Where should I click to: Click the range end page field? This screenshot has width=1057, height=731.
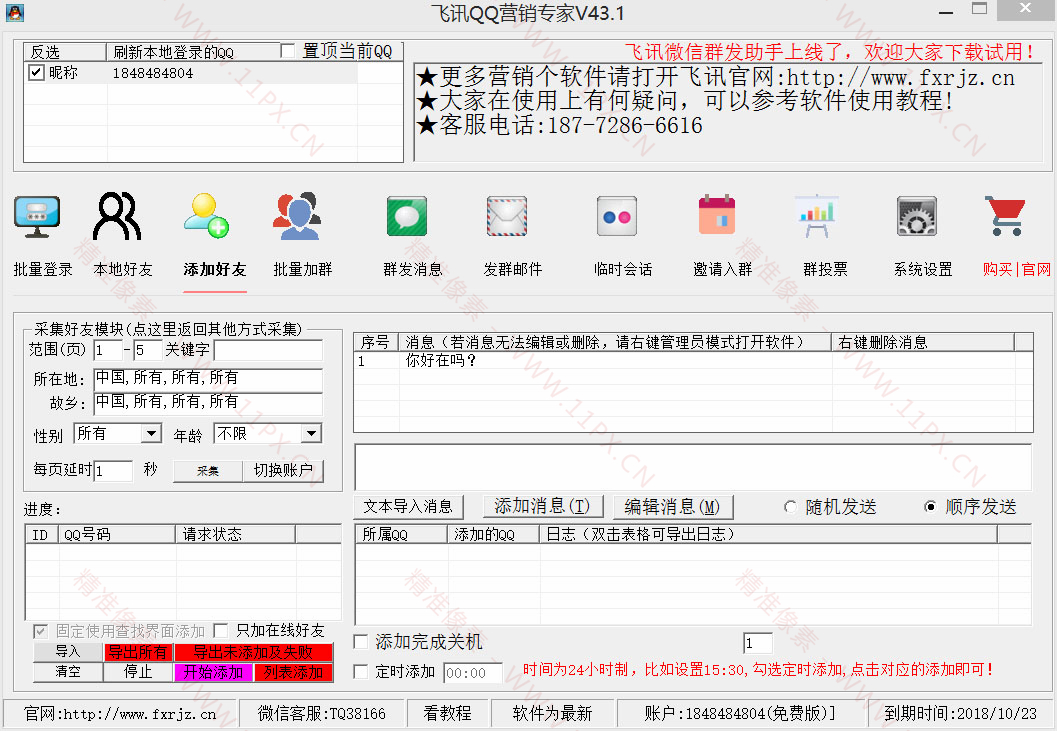coord(148,350)
